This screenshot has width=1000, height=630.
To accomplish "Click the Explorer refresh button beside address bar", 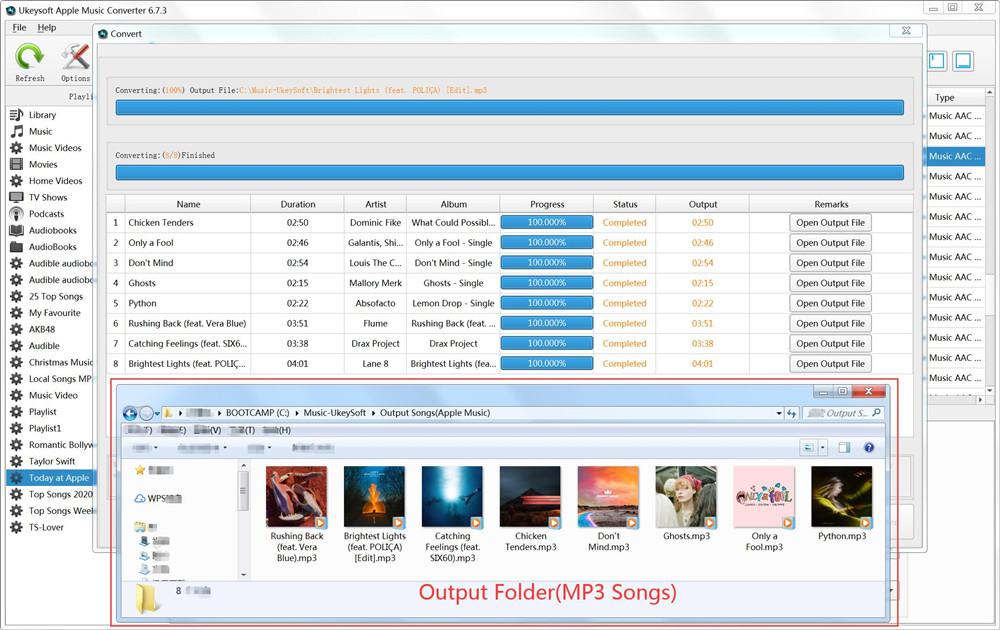I will [x=791, y=413].
